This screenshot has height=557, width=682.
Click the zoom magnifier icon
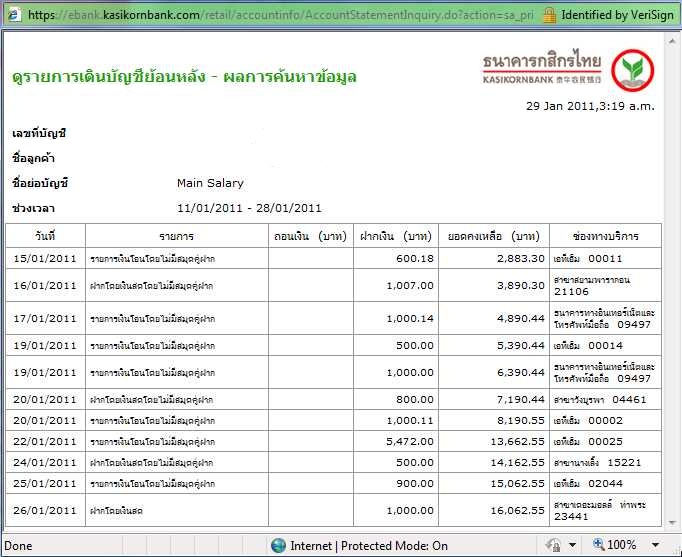600,546
